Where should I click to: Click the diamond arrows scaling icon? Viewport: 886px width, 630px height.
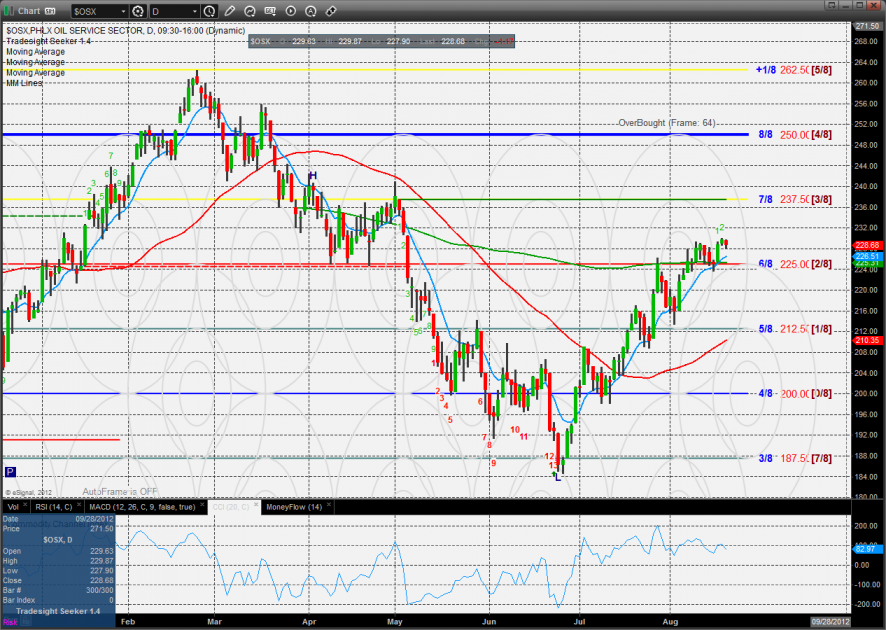coord(331,11)
